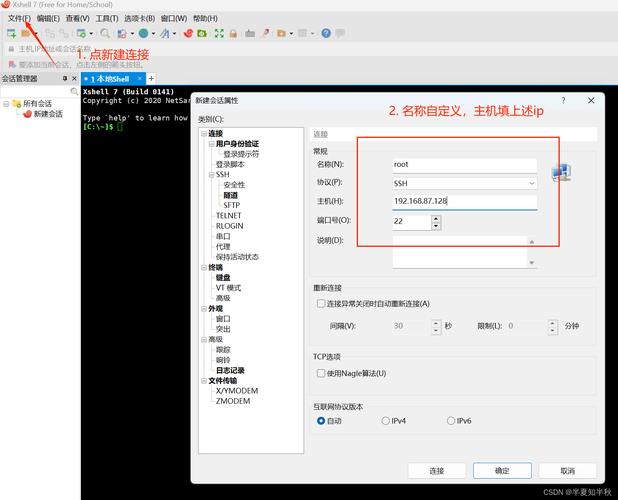Click the 主机 field with 192.168.87.128
This screenshot has width=618, height=500.
coord(465,202)
